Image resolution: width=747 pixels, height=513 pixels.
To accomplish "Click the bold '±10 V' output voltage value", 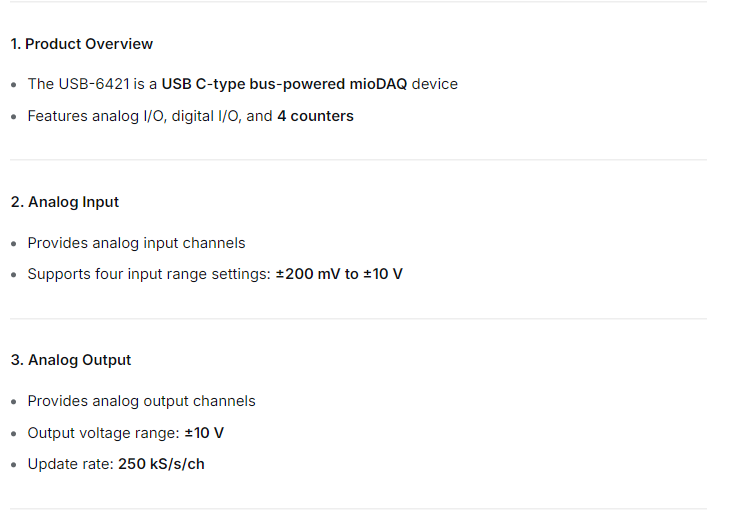I will coord(204,433).
